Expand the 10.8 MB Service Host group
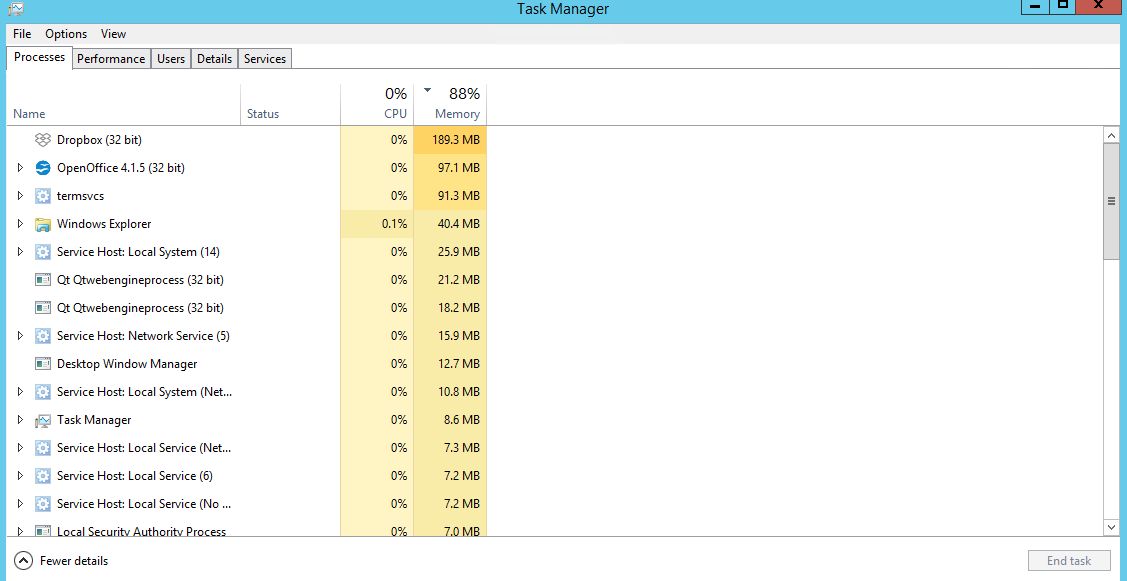Viewport: 1127px width, 581px height. [20, 392]
